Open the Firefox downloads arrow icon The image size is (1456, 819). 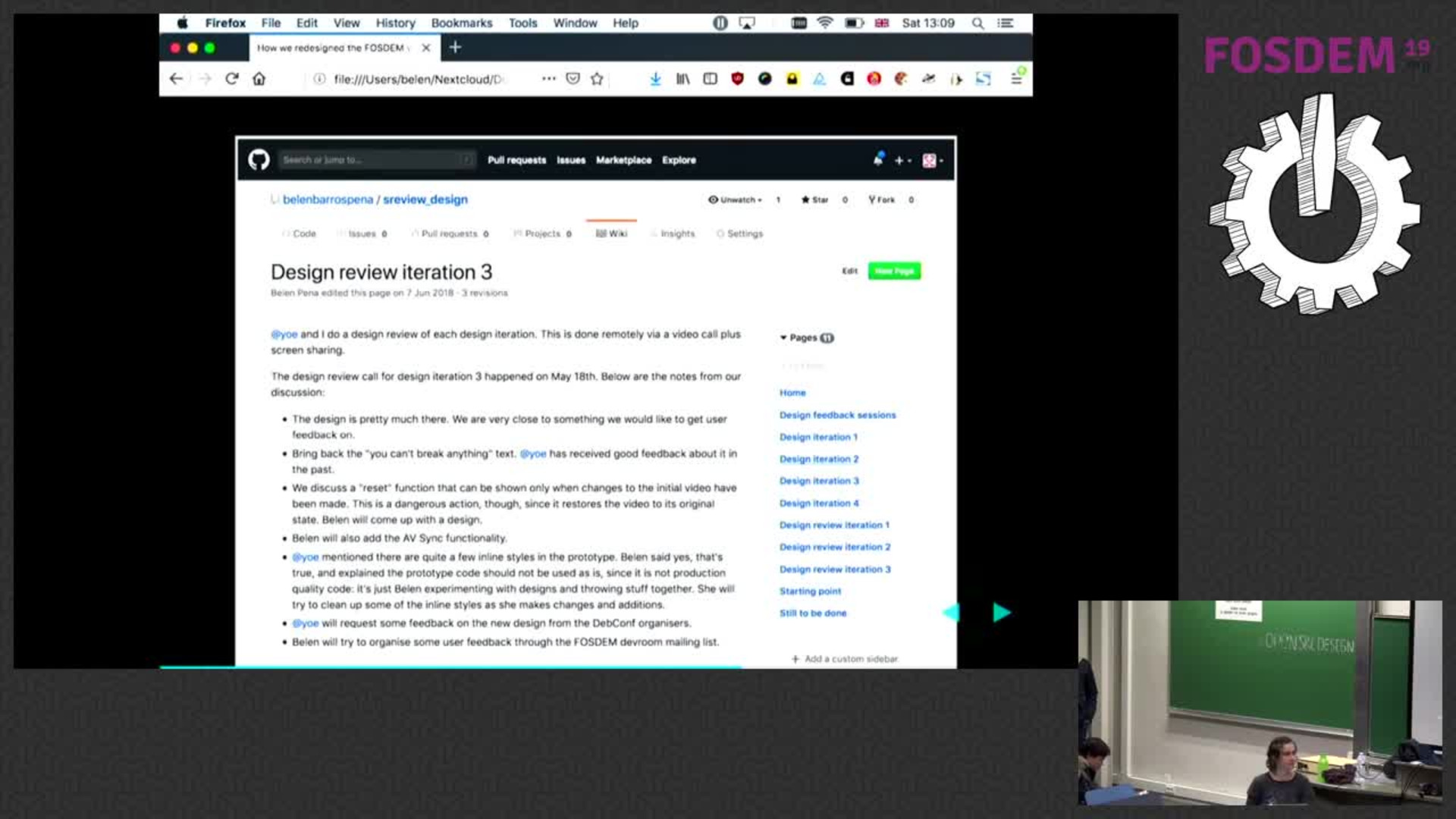pyautogui.click(x=655, y=79)
